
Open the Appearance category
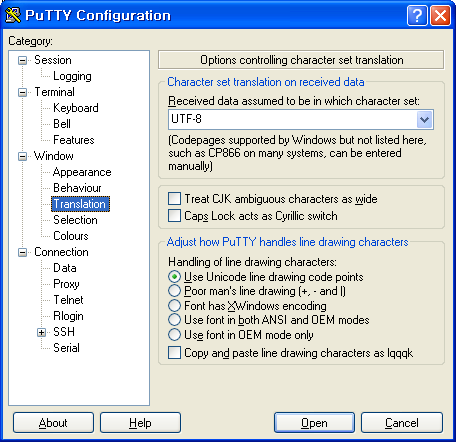tap(82, 172)
